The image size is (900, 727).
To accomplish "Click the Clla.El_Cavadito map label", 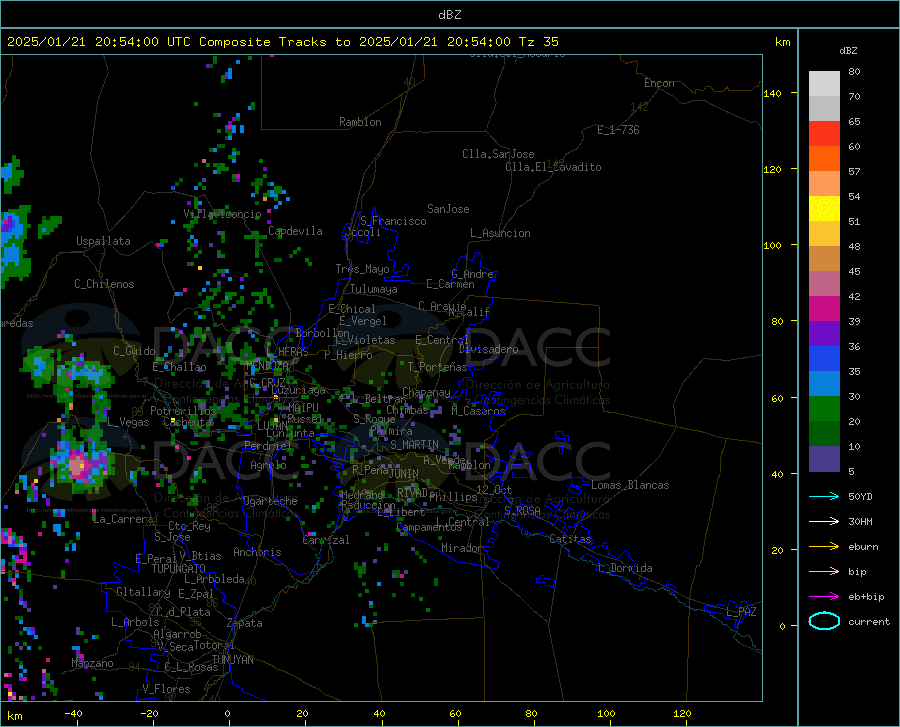I will 553,167.
